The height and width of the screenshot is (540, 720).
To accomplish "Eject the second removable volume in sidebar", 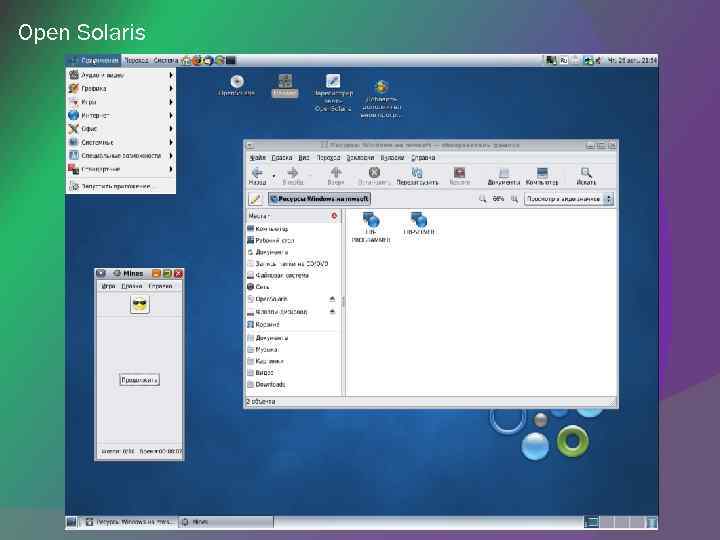I will pyautogui.click(x=332, y=312).
